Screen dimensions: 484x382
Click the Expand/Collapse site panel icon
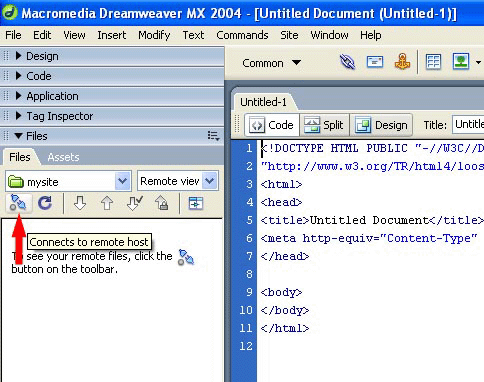(x=196, y=203)
